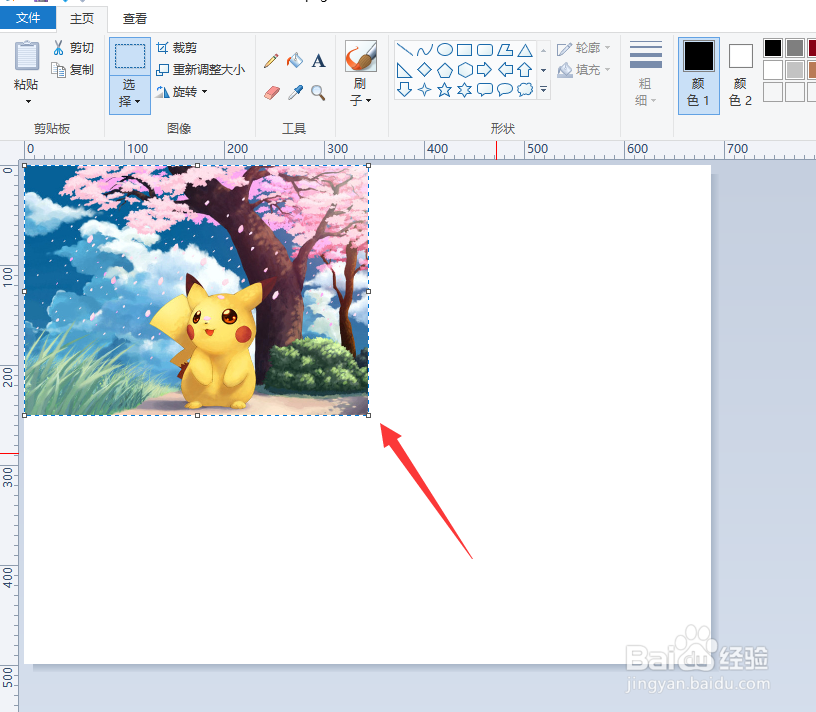Choose the Left arrow shape
This screenshot has width=816, height=712.
coord(505,70)
